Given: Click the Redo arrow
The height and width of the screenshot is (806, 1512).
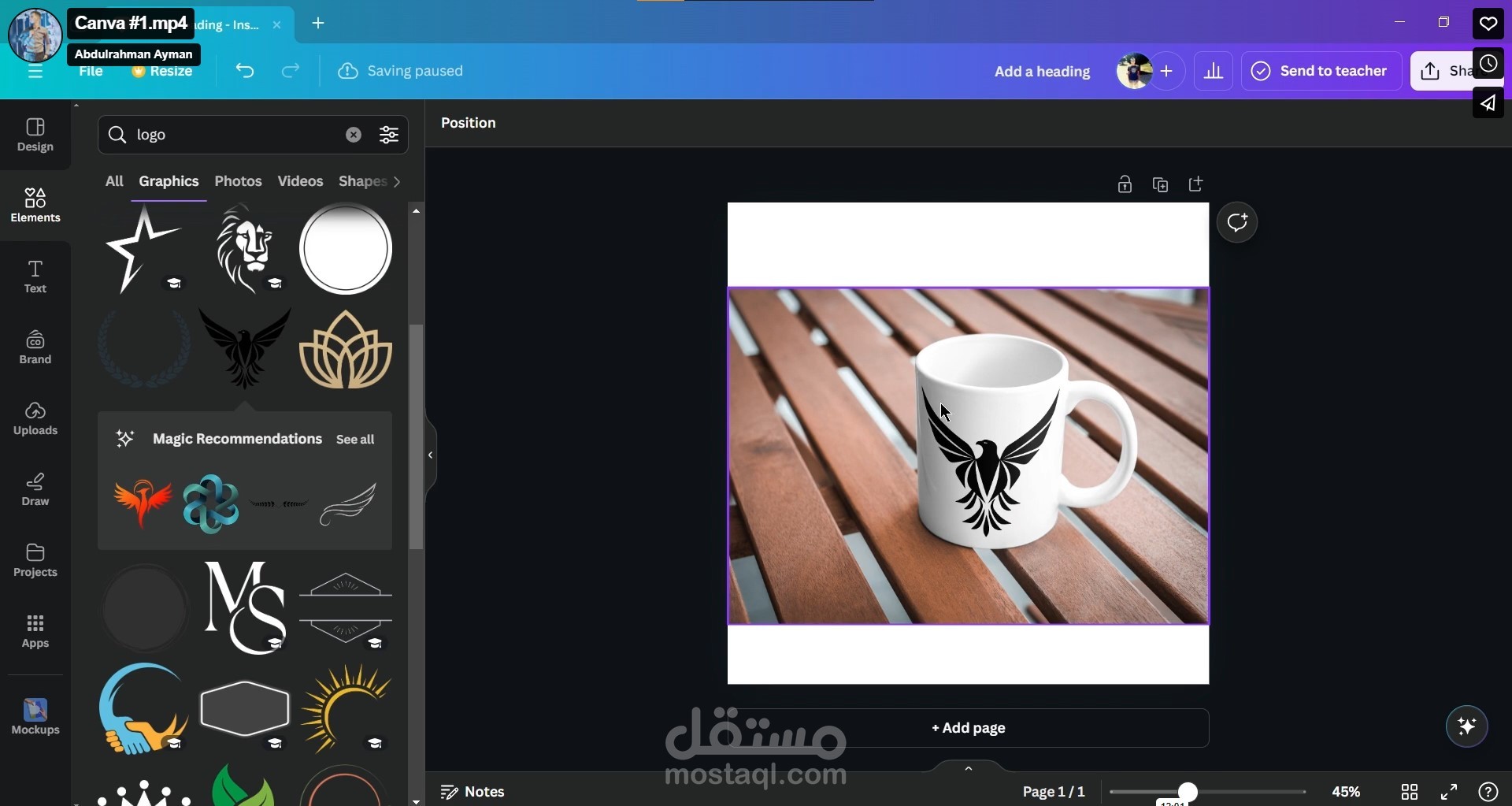Looking at the screenshot, I should pyautogui.click(x=291, y=71).
